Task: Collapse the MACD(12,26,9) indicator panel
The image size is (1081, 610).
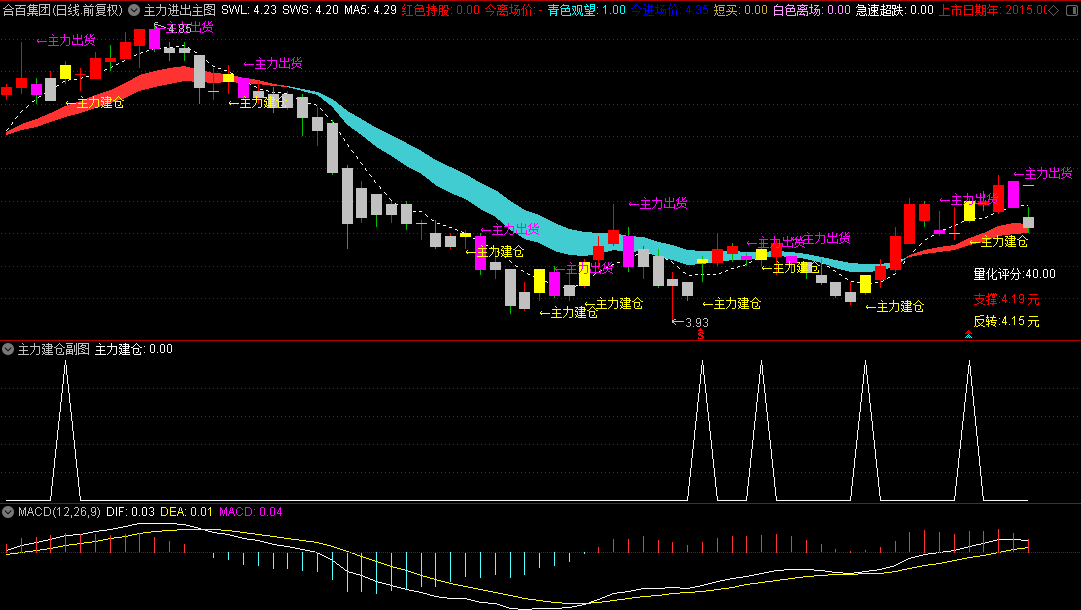Action: tap(8, 511)
